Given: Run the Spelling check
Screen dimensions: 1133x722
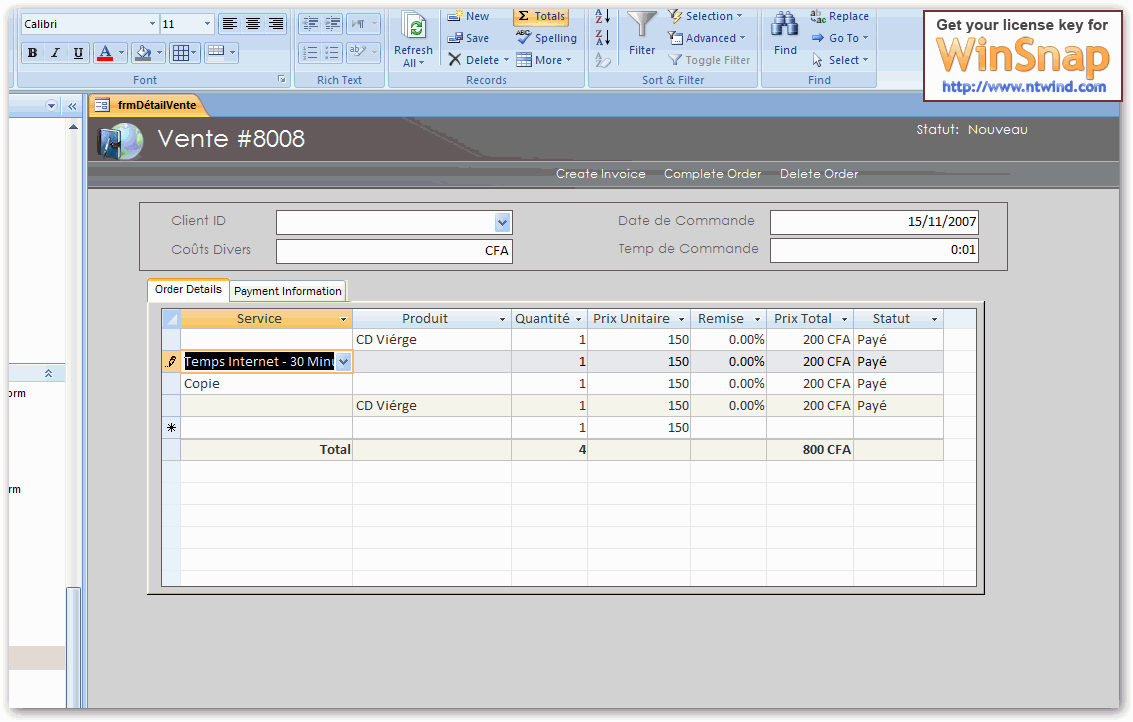Looking at the screenshot, I should pos(547,38).
